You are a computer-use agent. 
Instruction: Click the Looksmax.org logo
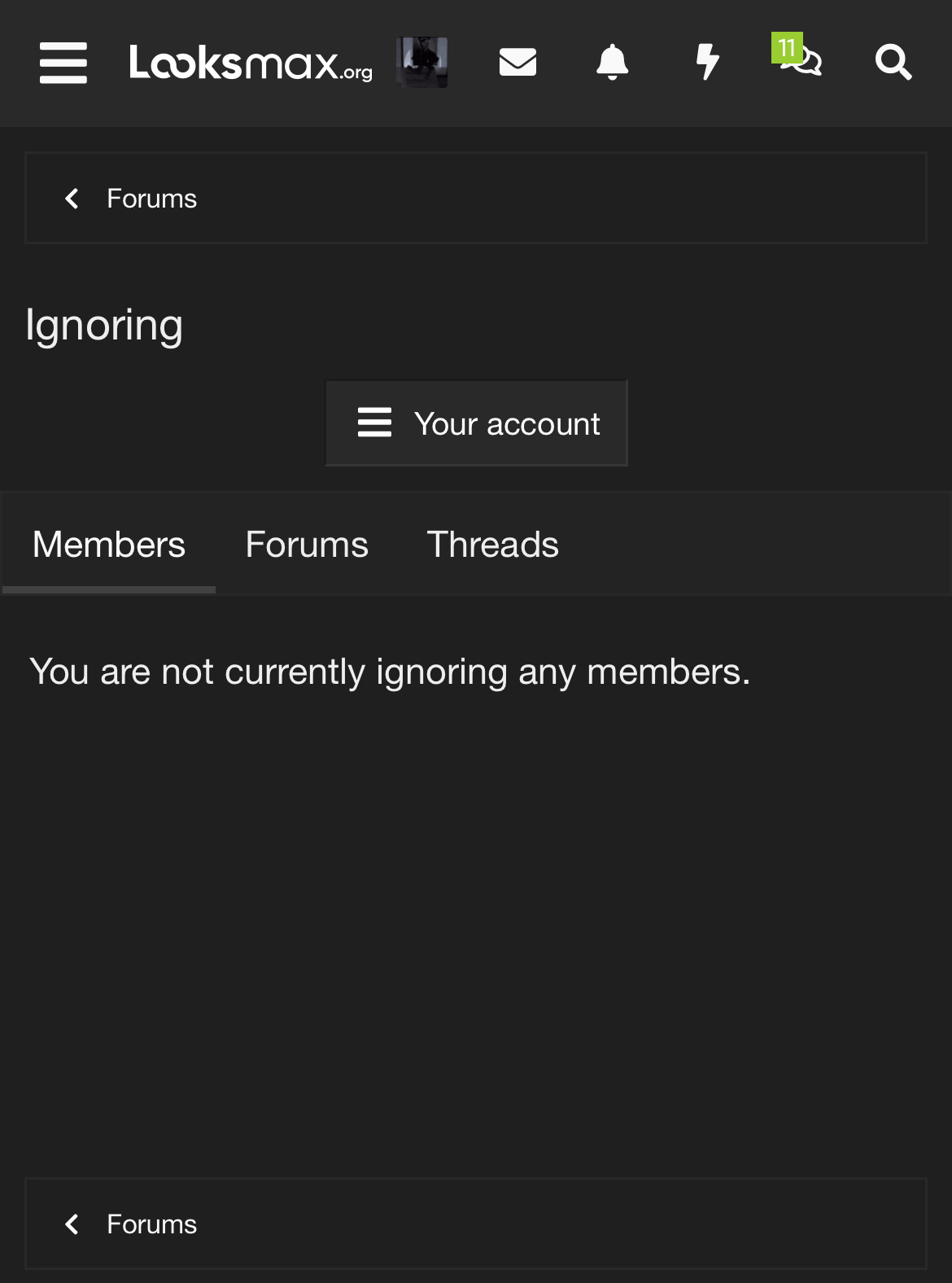[251, 63]
